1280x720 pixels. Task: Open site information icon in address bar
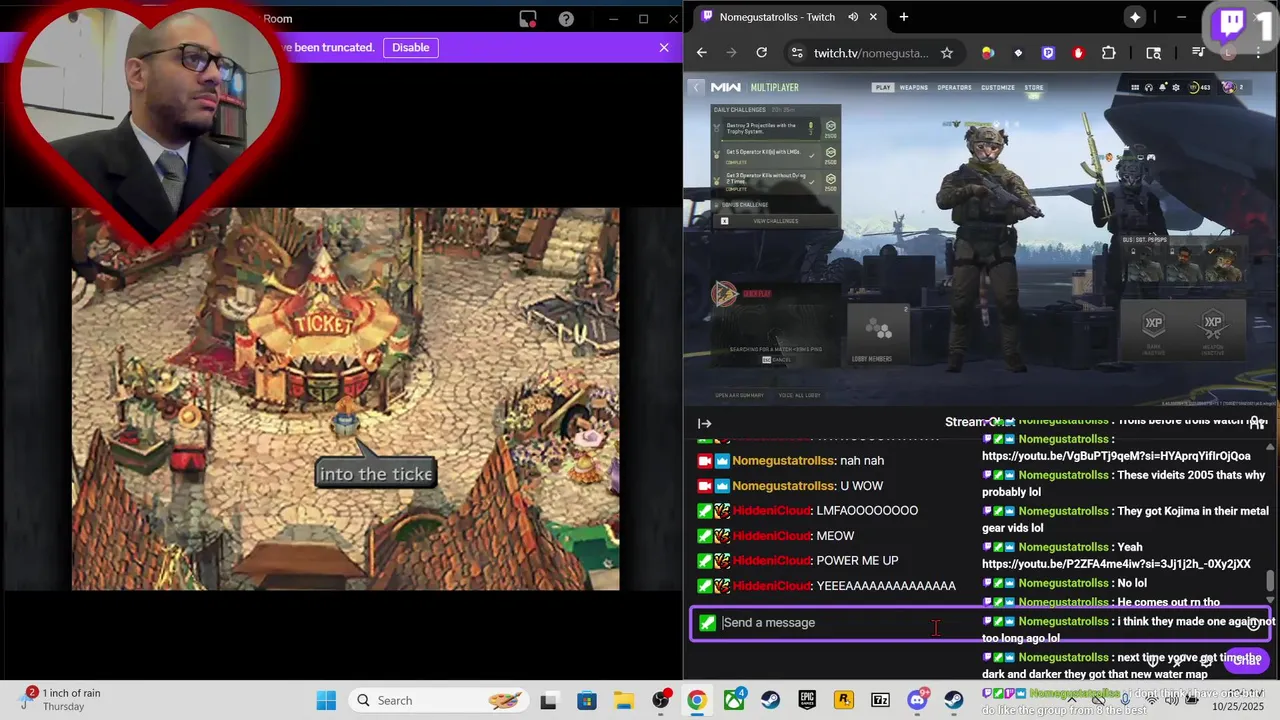(796, 53)
